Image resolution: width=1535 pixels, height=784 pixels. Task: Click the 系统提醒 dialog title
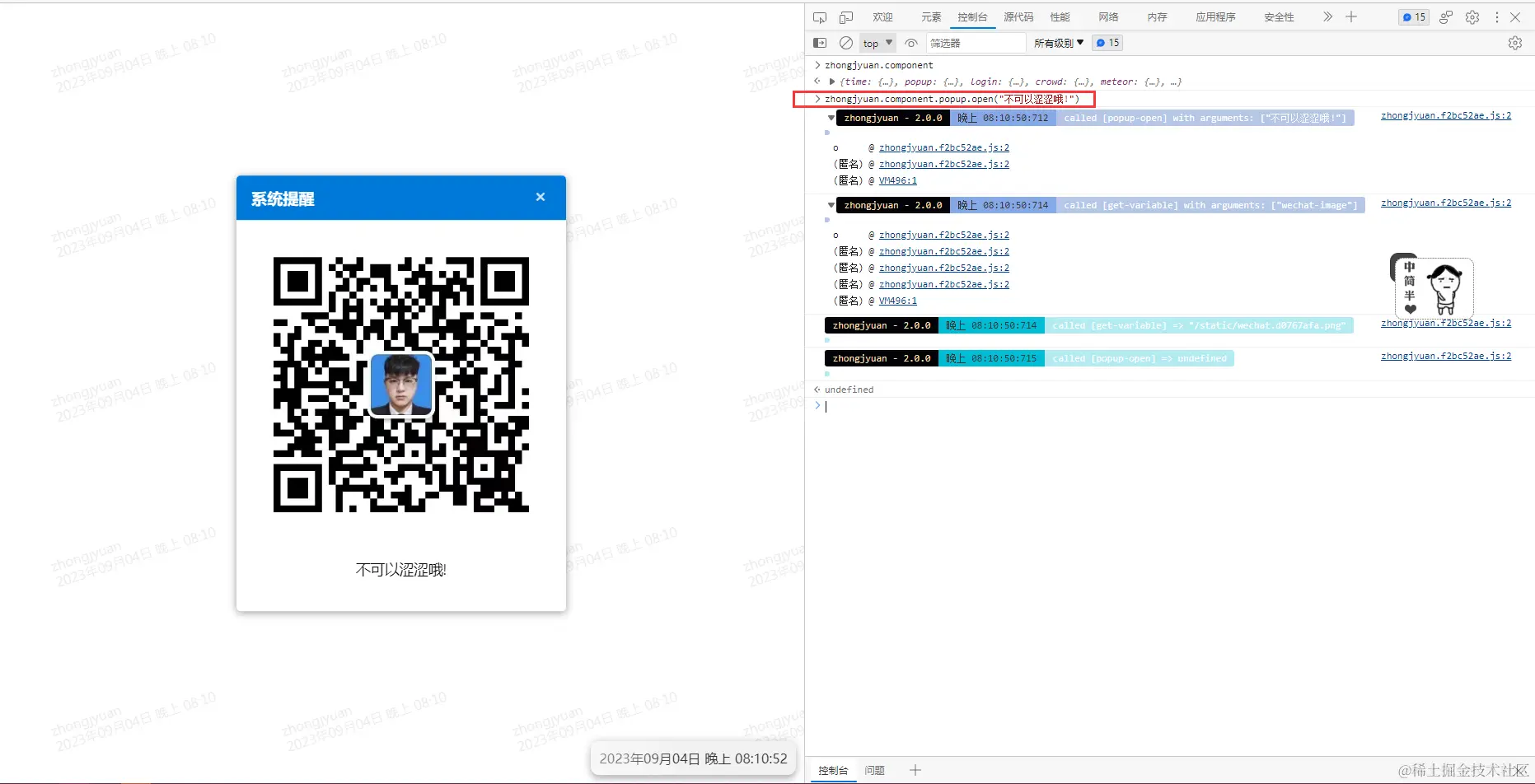click(x=283, y=198)
